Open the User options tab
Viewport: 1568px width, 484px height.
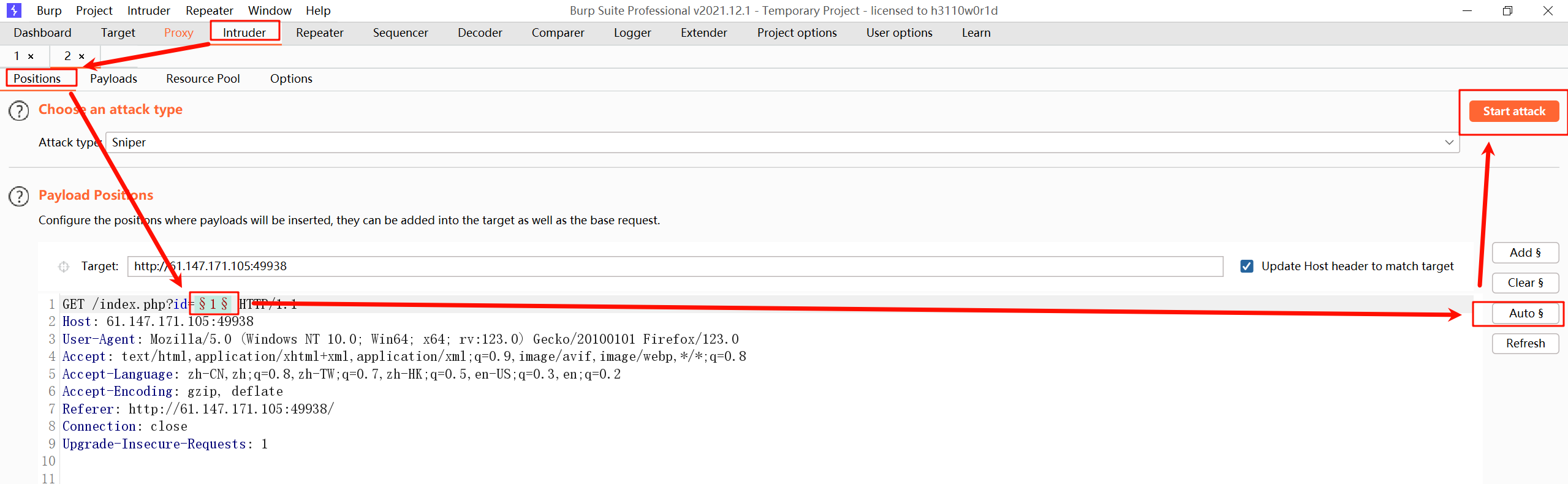900,33
